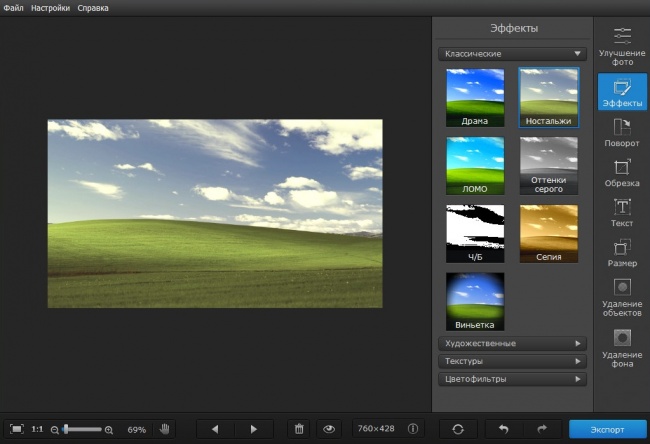Viewport: 650px width, 444px height.
Task: Set zoom to 1:1 actual size
Action: coord(37,429)
